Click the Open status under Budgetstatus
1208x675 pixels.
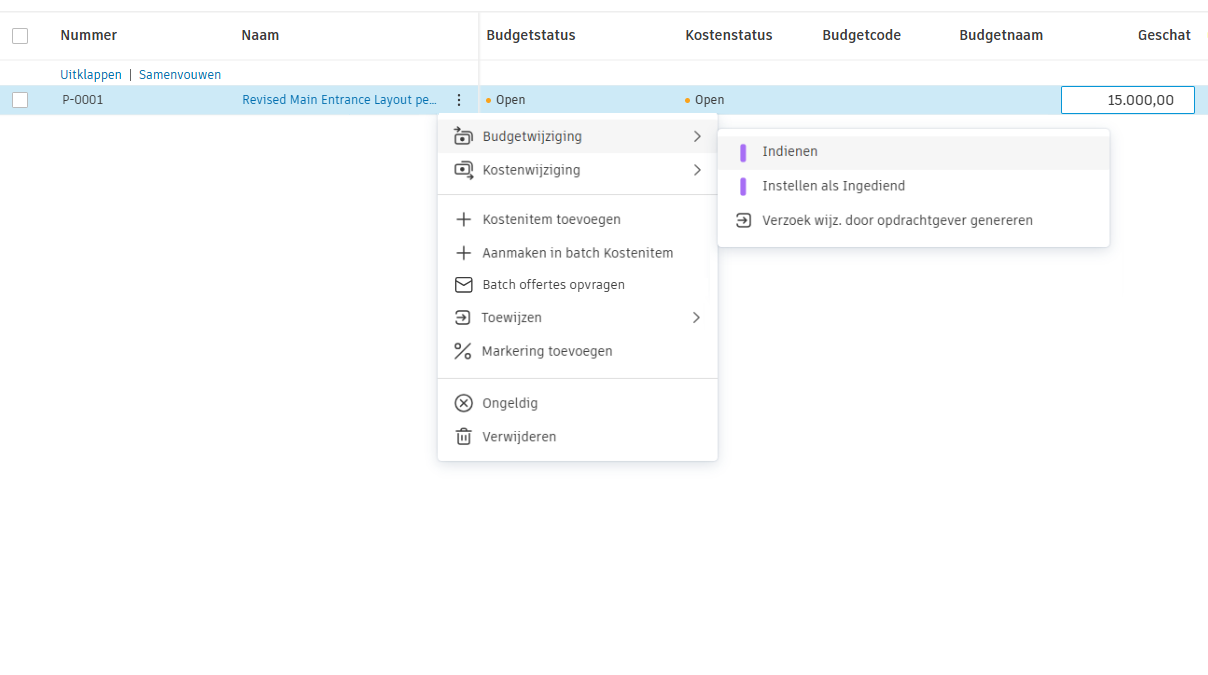coord(506,100)
